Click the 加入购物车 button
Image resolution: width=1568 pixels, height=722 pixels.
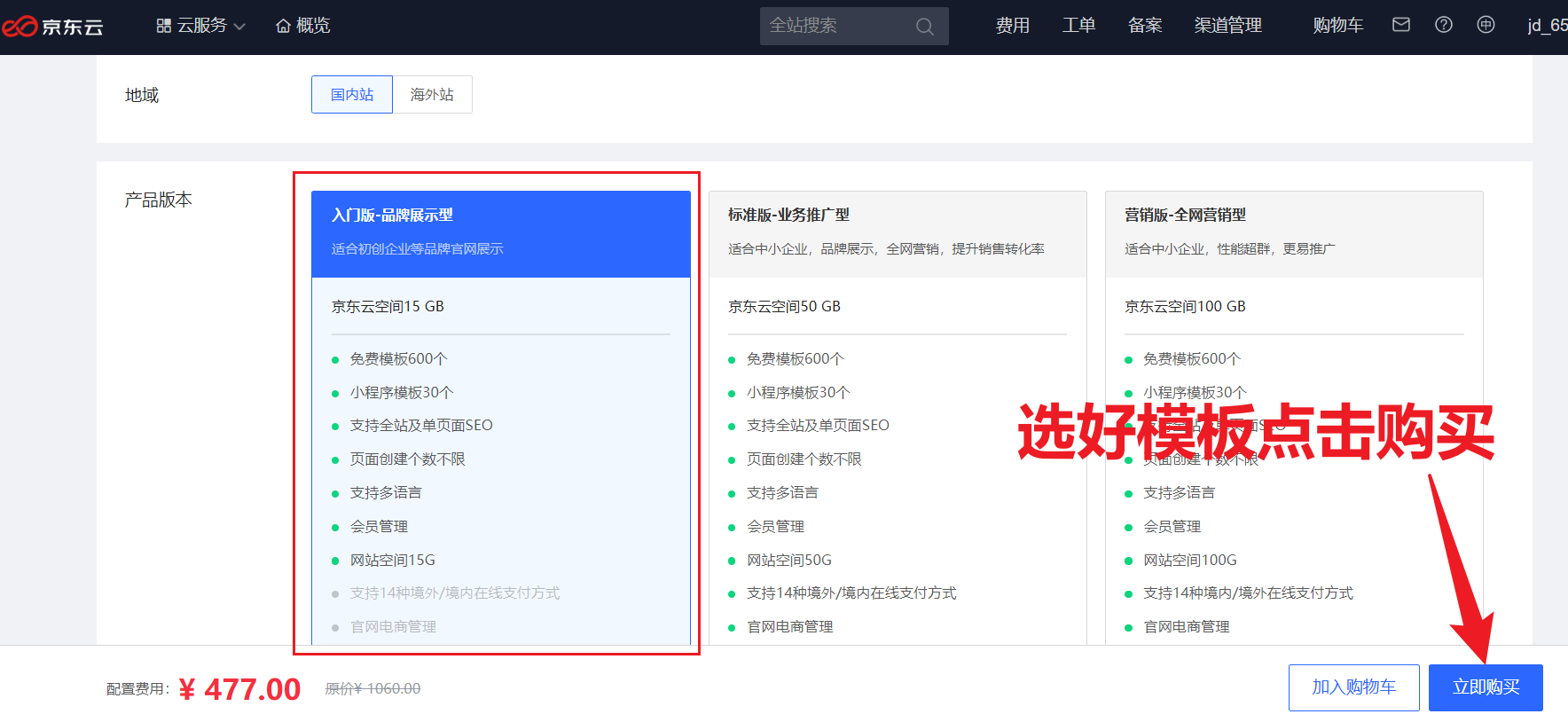(1354, 687)
